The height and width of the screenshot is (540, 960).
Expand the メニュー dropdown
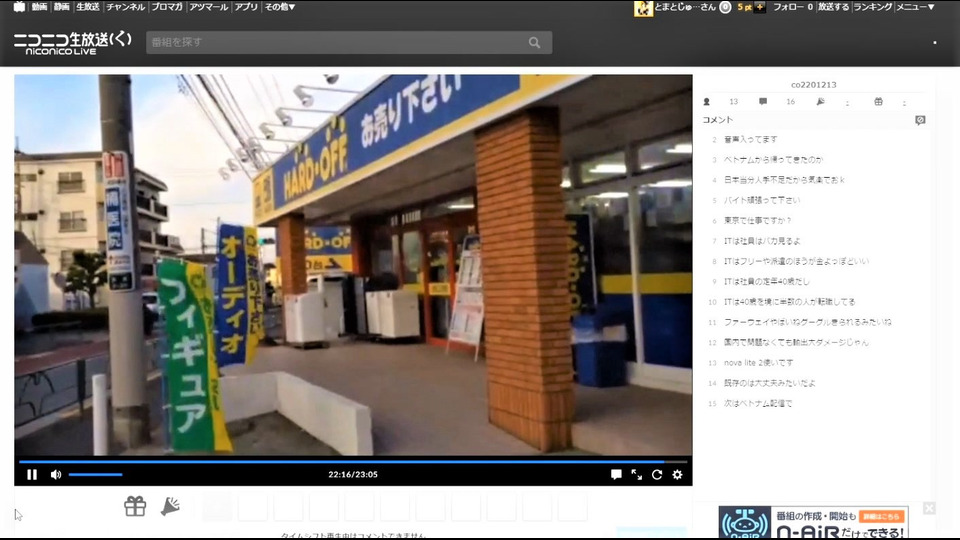coord(916,7)
